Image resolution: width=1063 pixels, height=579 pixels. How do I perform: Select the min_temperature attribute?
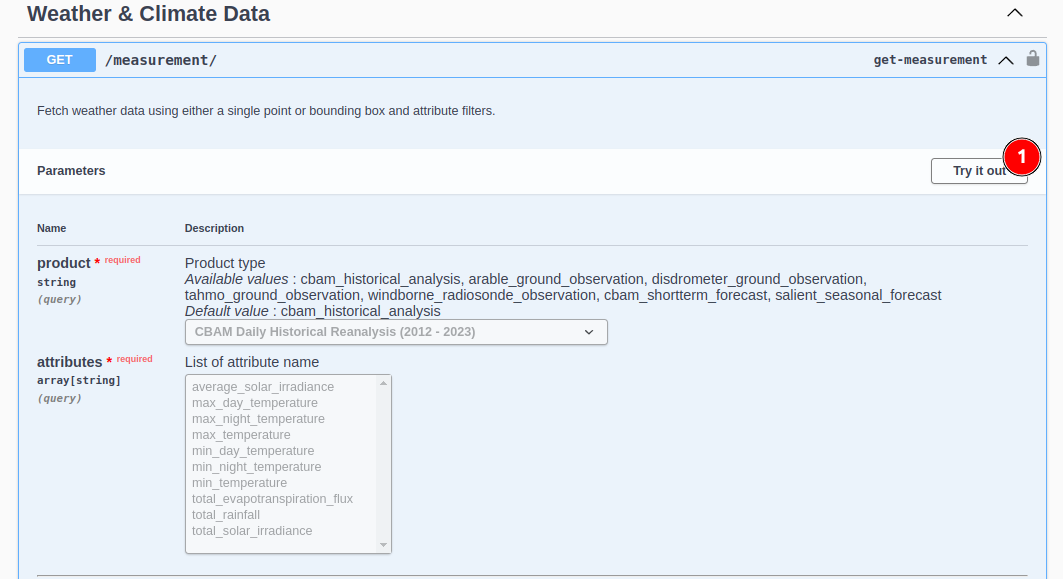[239, 483]
